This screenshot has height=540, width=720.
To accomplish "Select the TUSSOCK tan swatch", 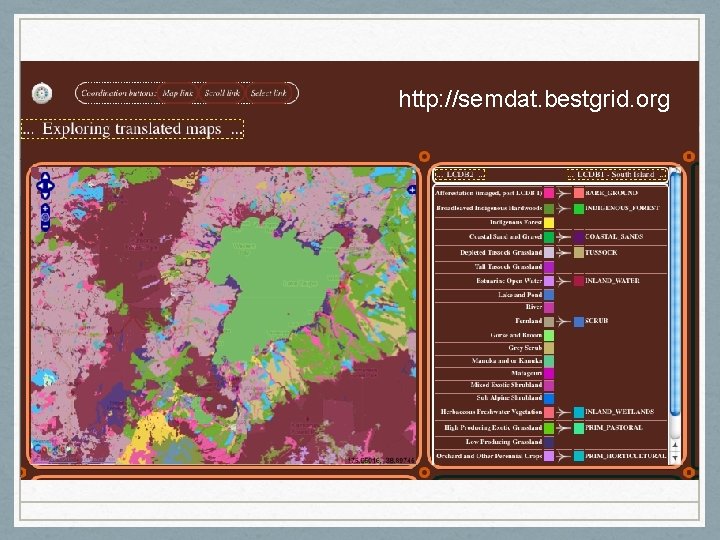I will (x=579, y=253).
